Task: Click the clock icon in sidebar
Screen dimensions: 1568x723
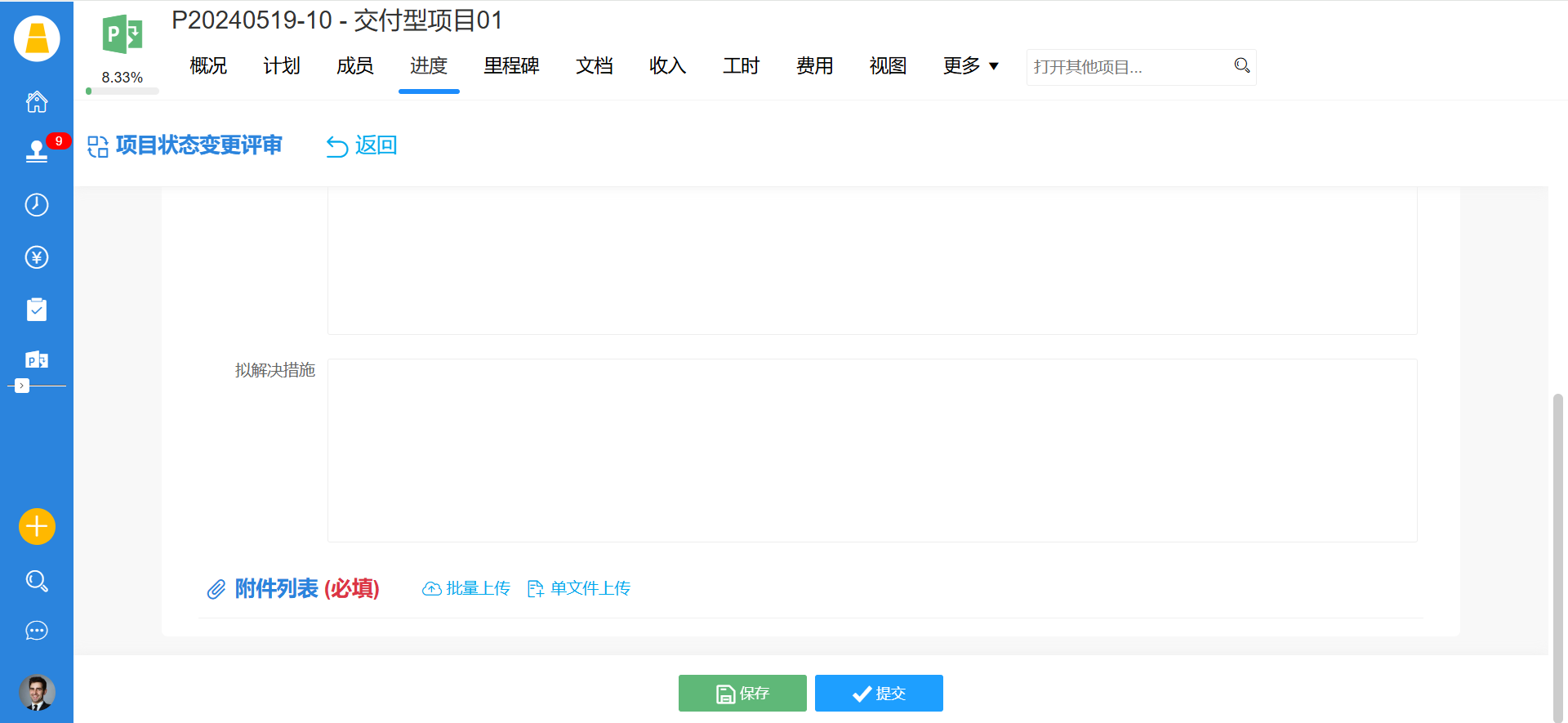Action: point(37,204)
